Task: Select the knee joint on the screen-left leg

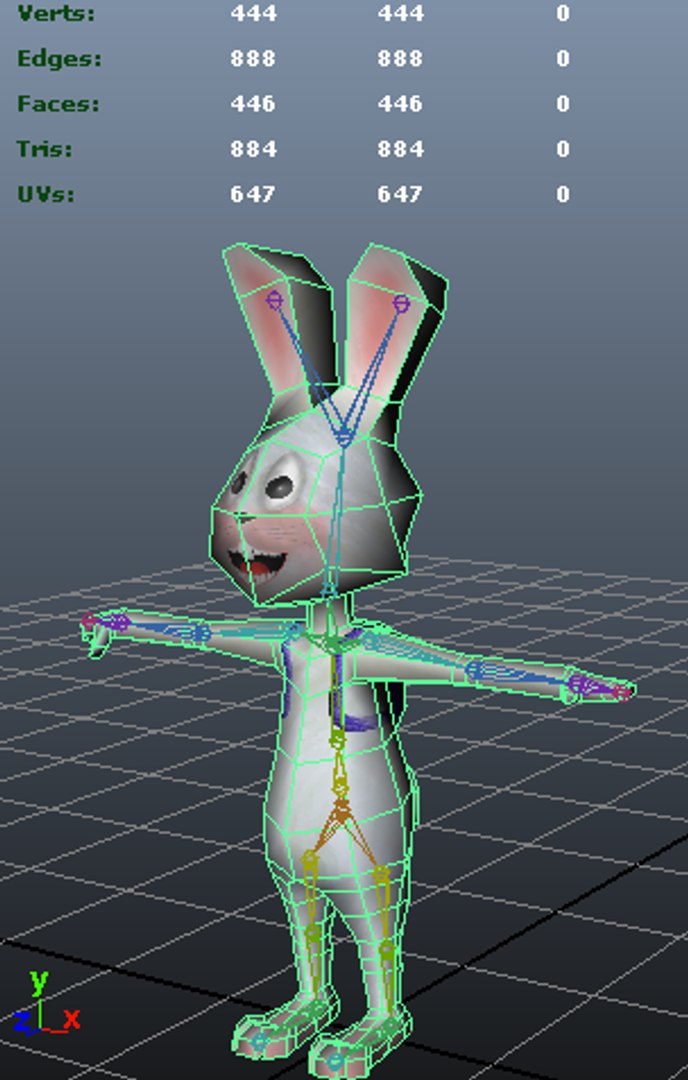Action: pos(312,935)
